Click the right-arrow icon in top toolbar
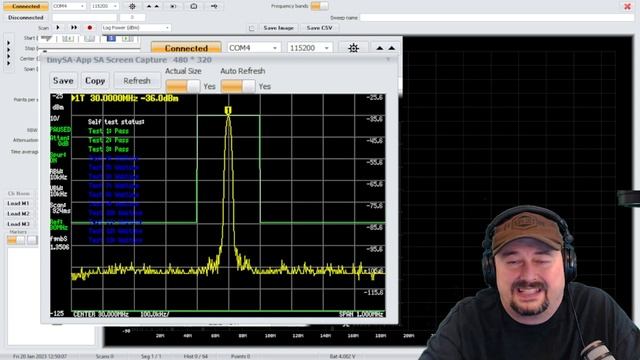The height and width of the screenshot is (360, 640). click(214, 7)
